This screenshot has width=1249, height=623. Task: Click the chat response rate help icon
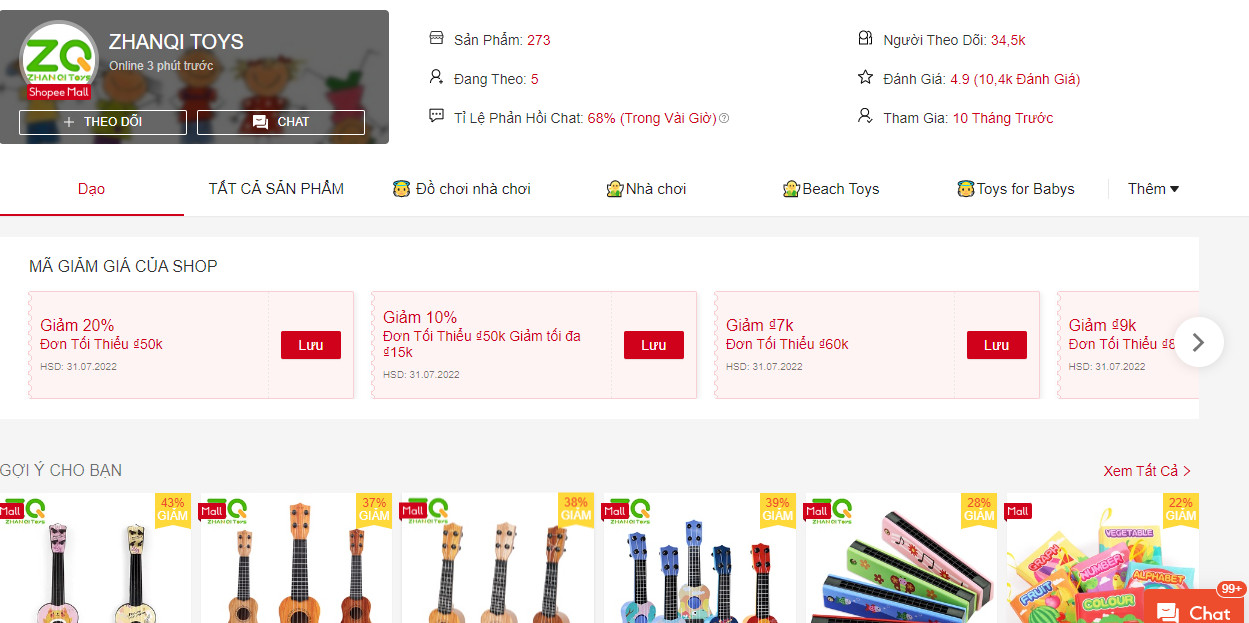[x=724, y=118]
